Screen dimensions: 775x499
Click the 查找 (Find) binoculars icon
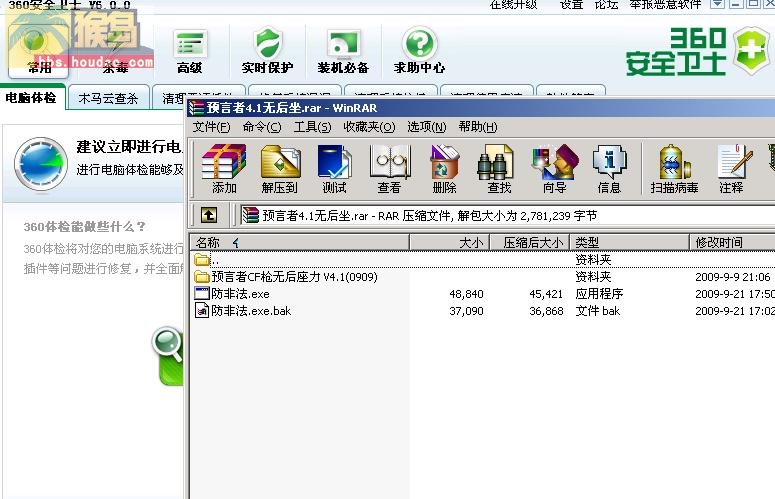click(498, 162)
